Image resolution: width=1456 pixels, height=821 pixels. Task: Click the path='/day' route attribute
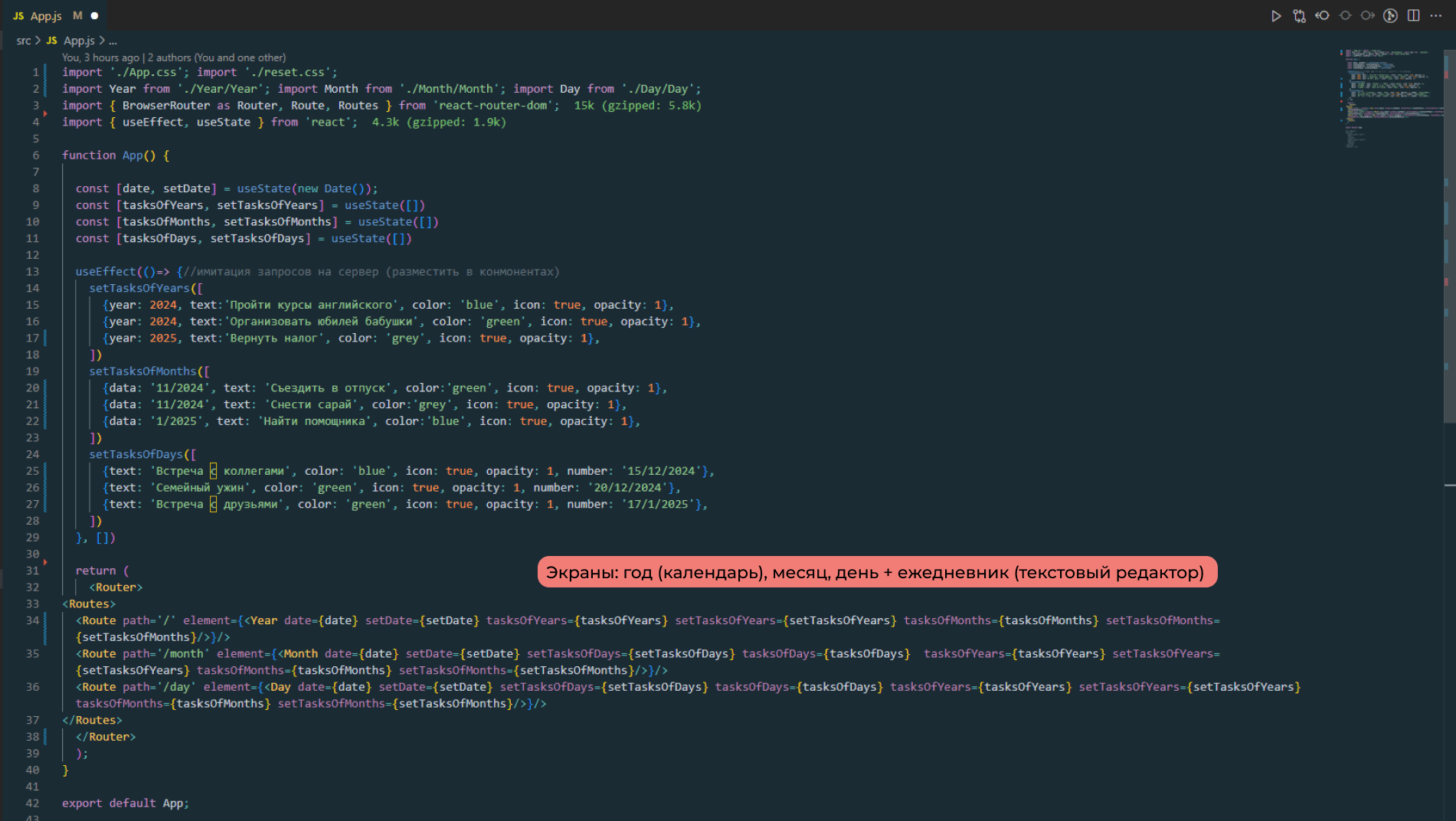coord(159,687)
